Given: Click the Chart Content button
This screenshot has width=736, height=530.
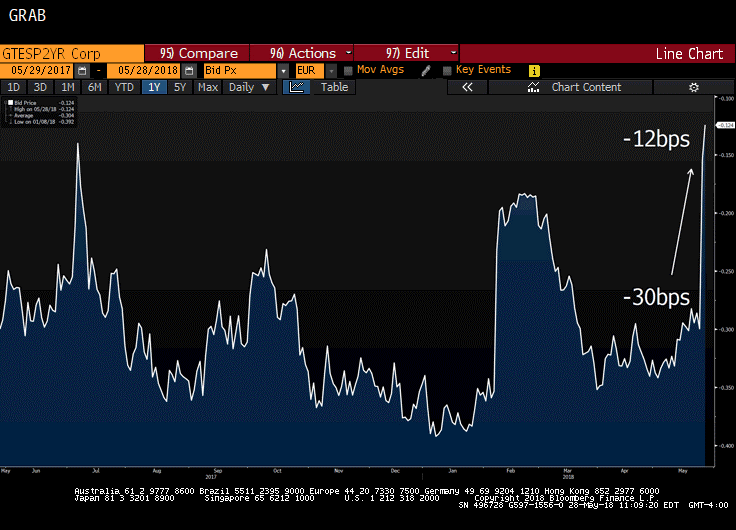Looking at the screenshot, I should tap(586, 87).
